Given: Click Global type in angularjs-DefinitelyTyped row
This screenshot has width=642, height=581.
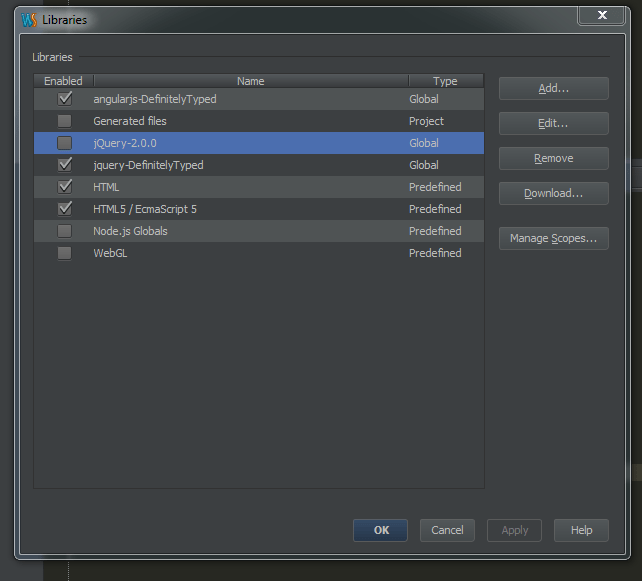Looking at the screenshot, I should [x=424, y=99].
